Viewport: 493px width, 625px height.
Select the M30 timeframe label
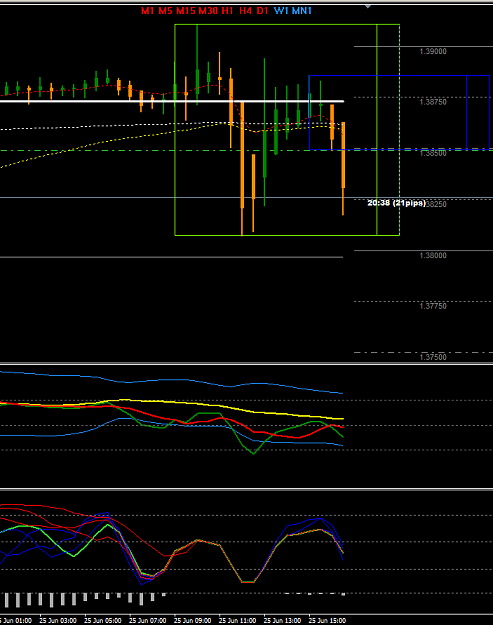(208, 11)
